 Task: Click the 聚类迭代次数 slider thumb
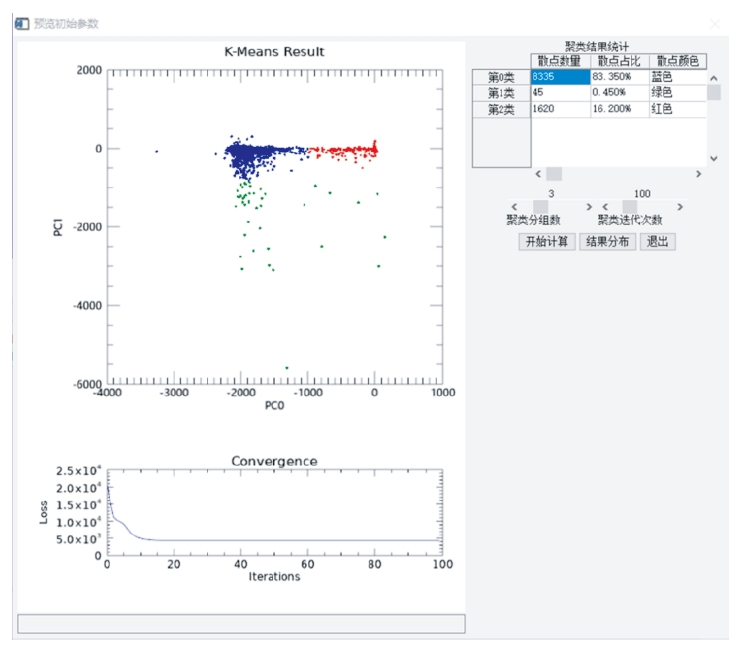(x=630, y=207)
